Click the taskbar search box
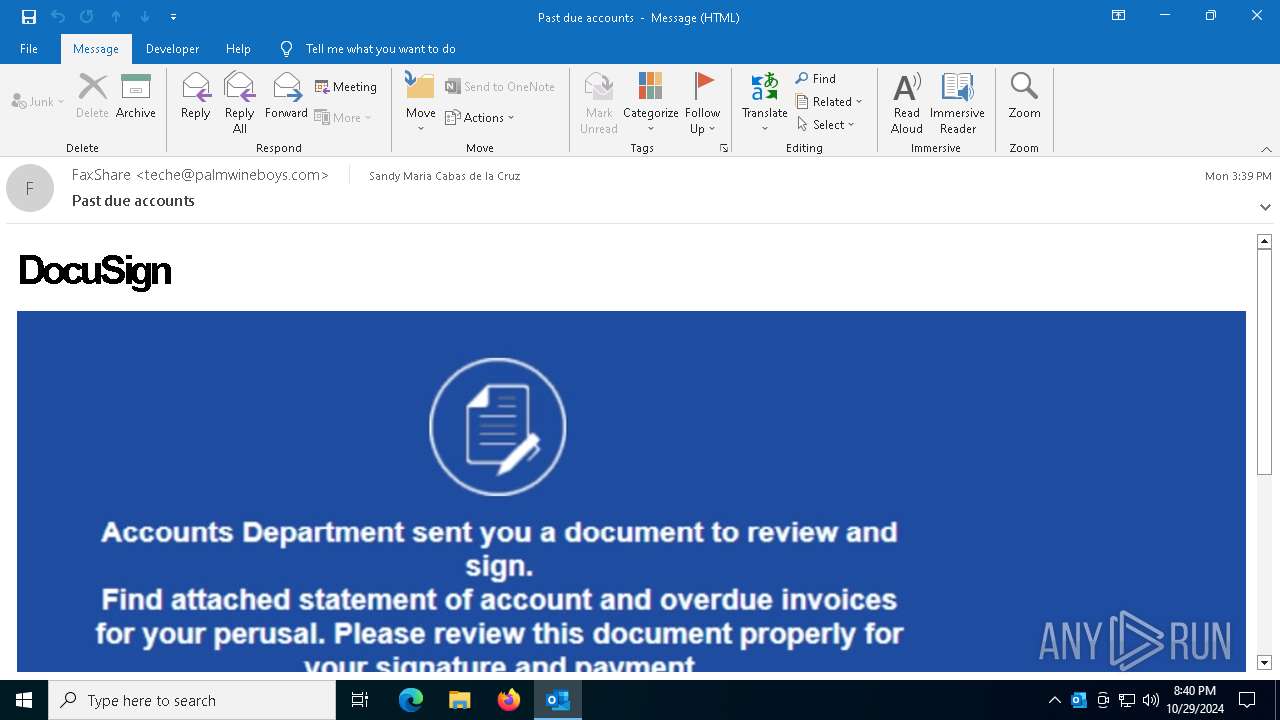 coord(192,700)
